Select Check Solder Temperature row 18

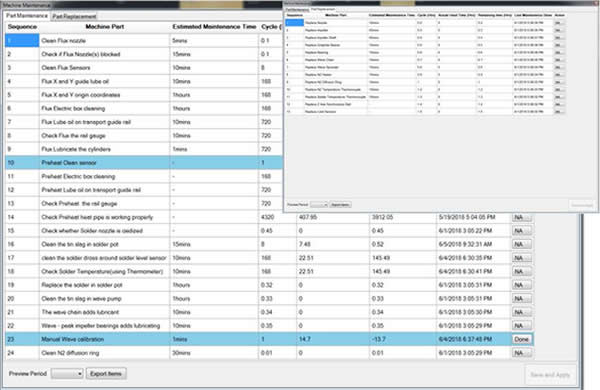pyautogui.click(x=269, y=271)
